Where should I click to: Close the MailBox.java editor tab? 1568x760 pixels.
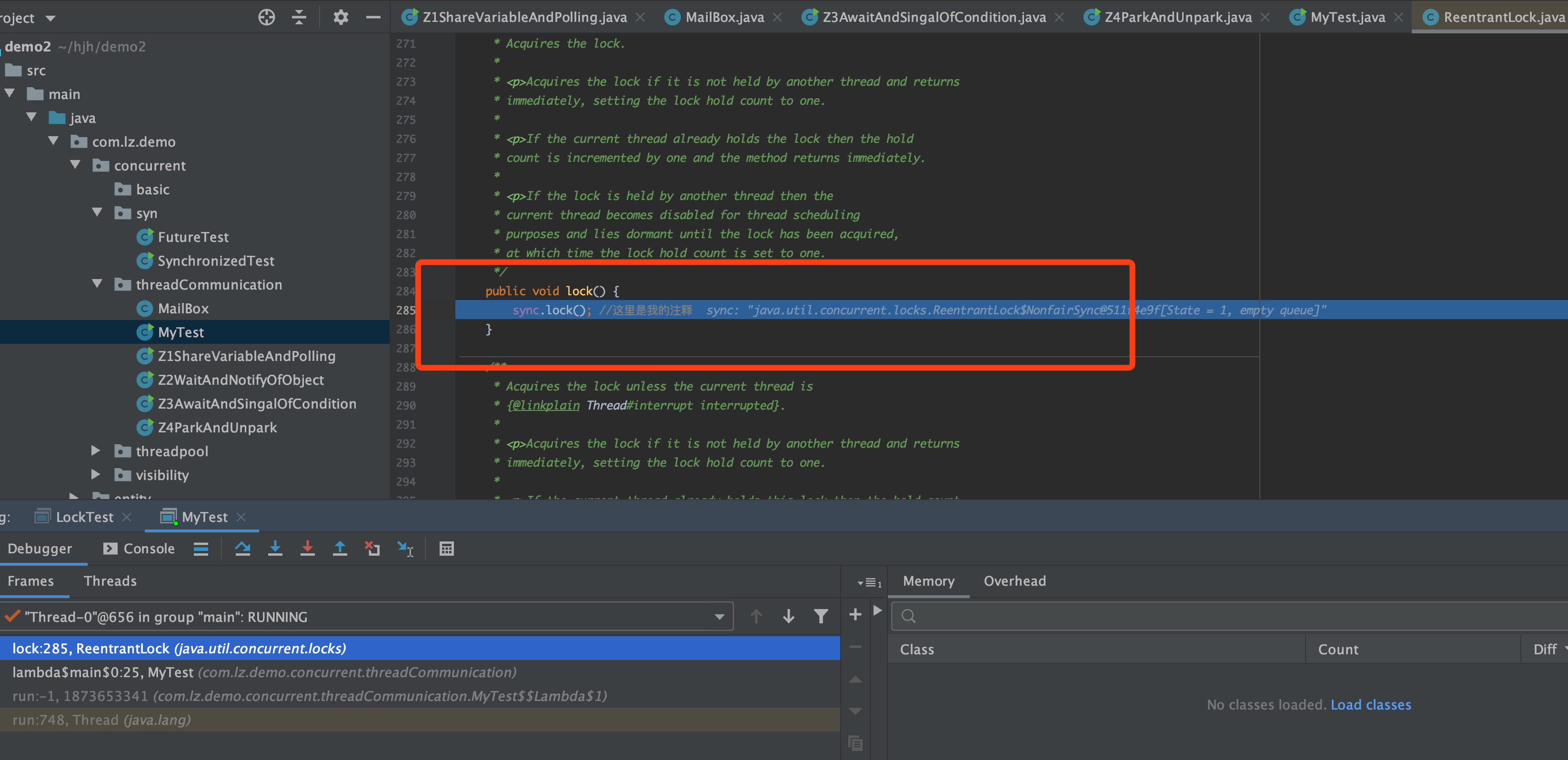tap(777, 18)
